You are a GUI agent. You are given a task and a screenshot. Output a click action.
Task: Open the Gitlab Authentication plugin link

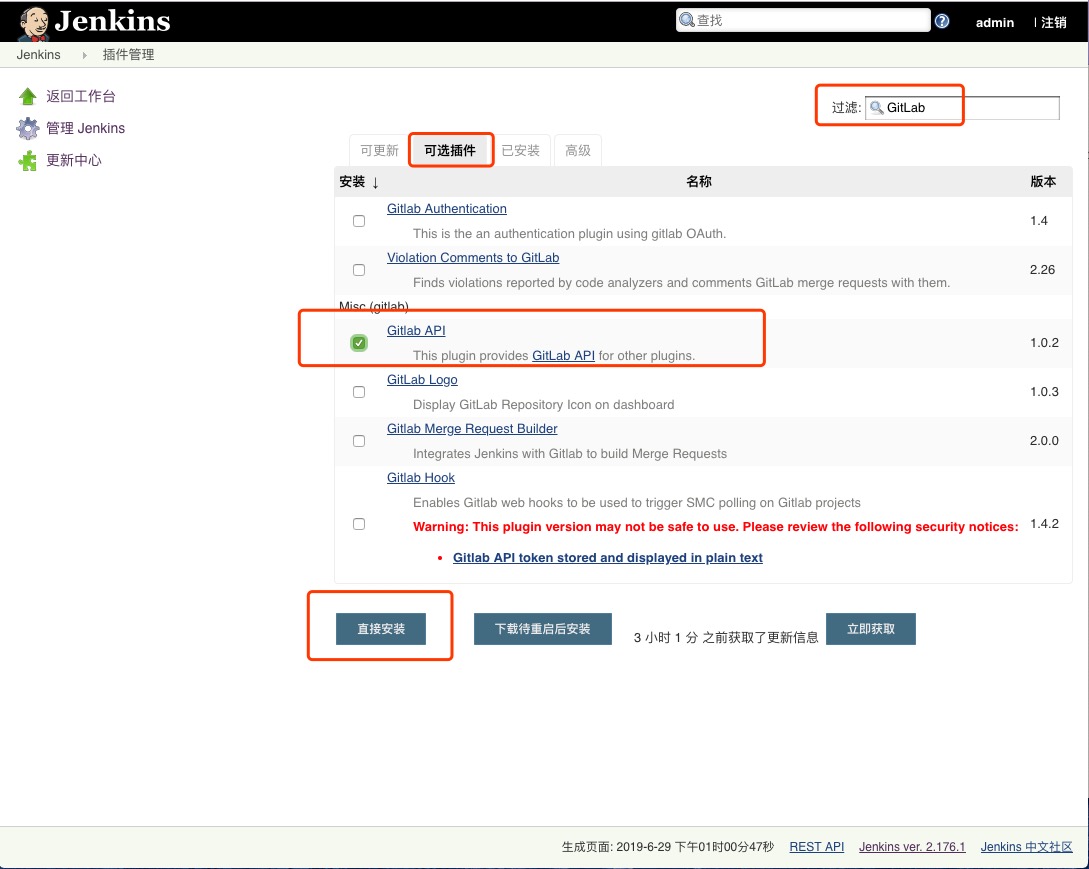447,208
